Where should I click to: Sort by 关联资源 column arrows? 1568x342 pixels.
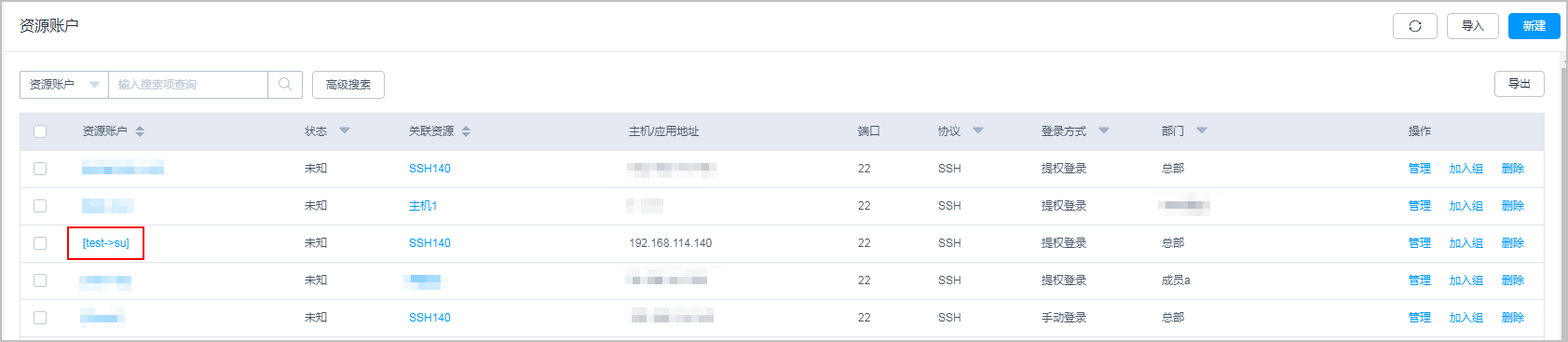(466, 131)
